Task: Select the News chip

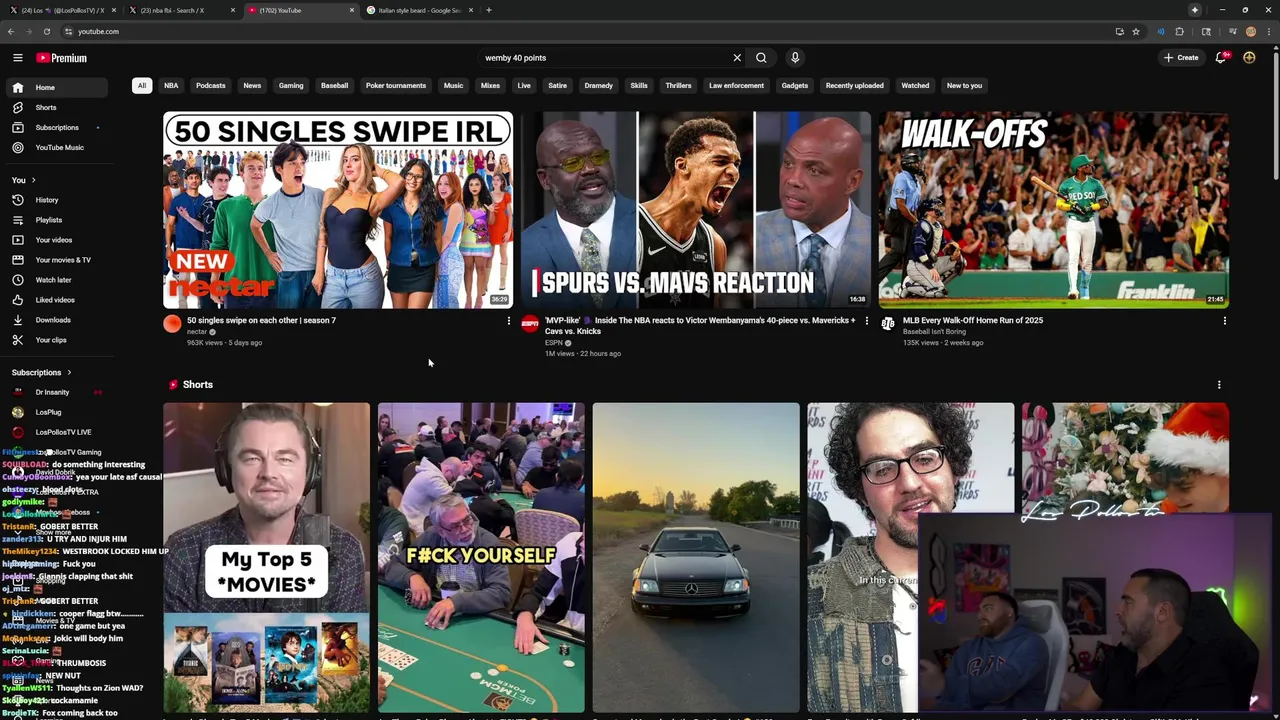Action: click(x=252, y=86)
